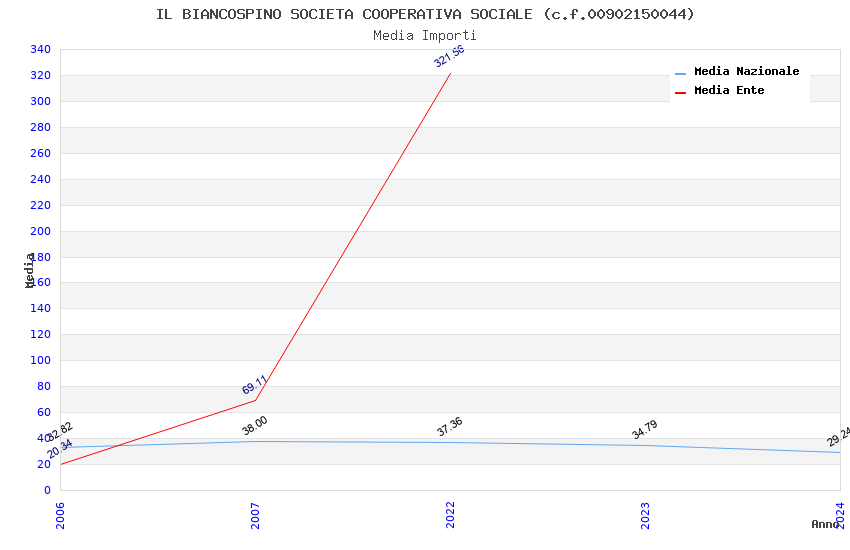
Task: Click the red Media Ente legend swatch
Action: pos(680,93)
